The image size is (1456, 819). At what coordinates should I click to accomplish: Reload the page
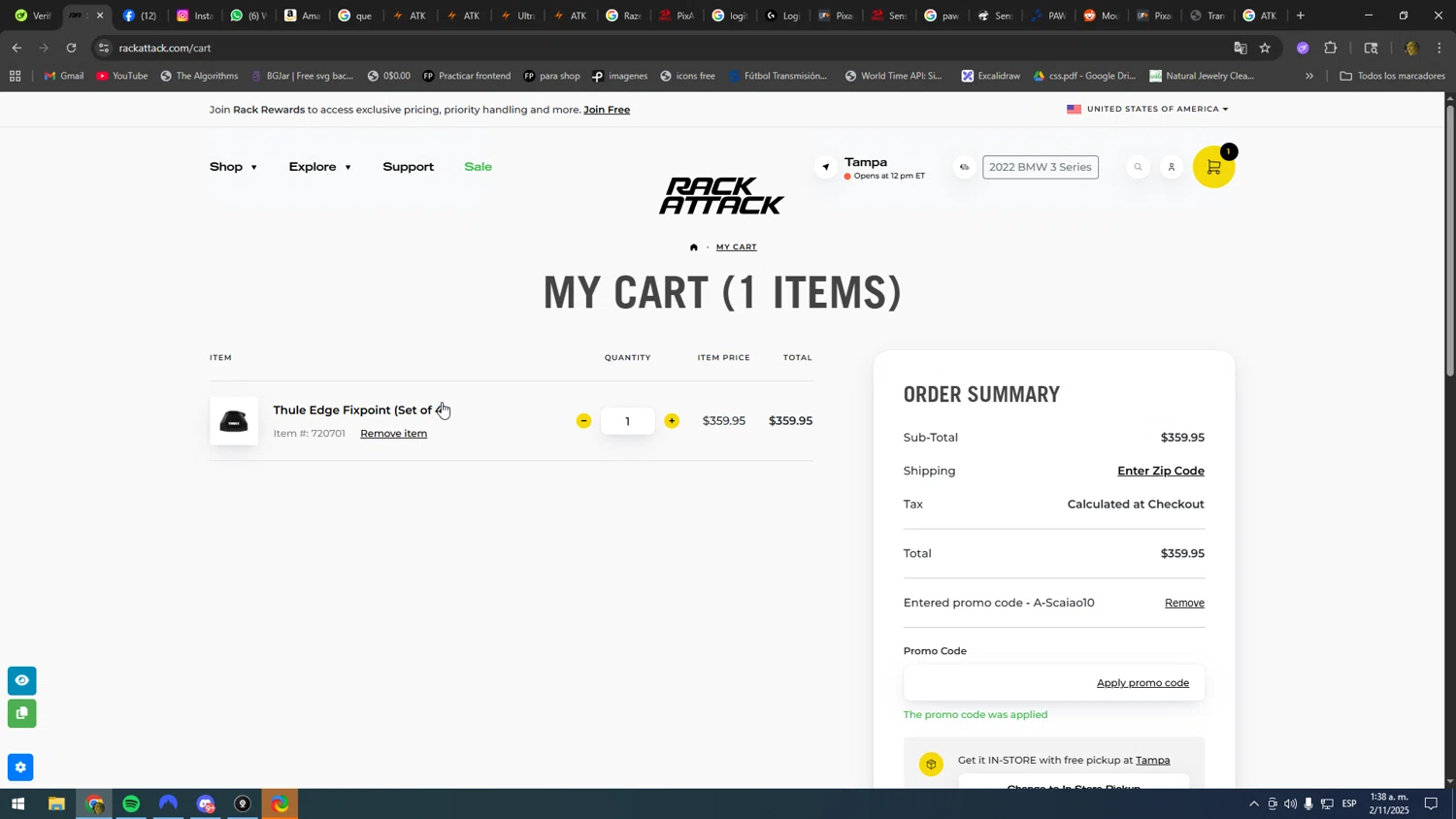[x=71, y=48]
